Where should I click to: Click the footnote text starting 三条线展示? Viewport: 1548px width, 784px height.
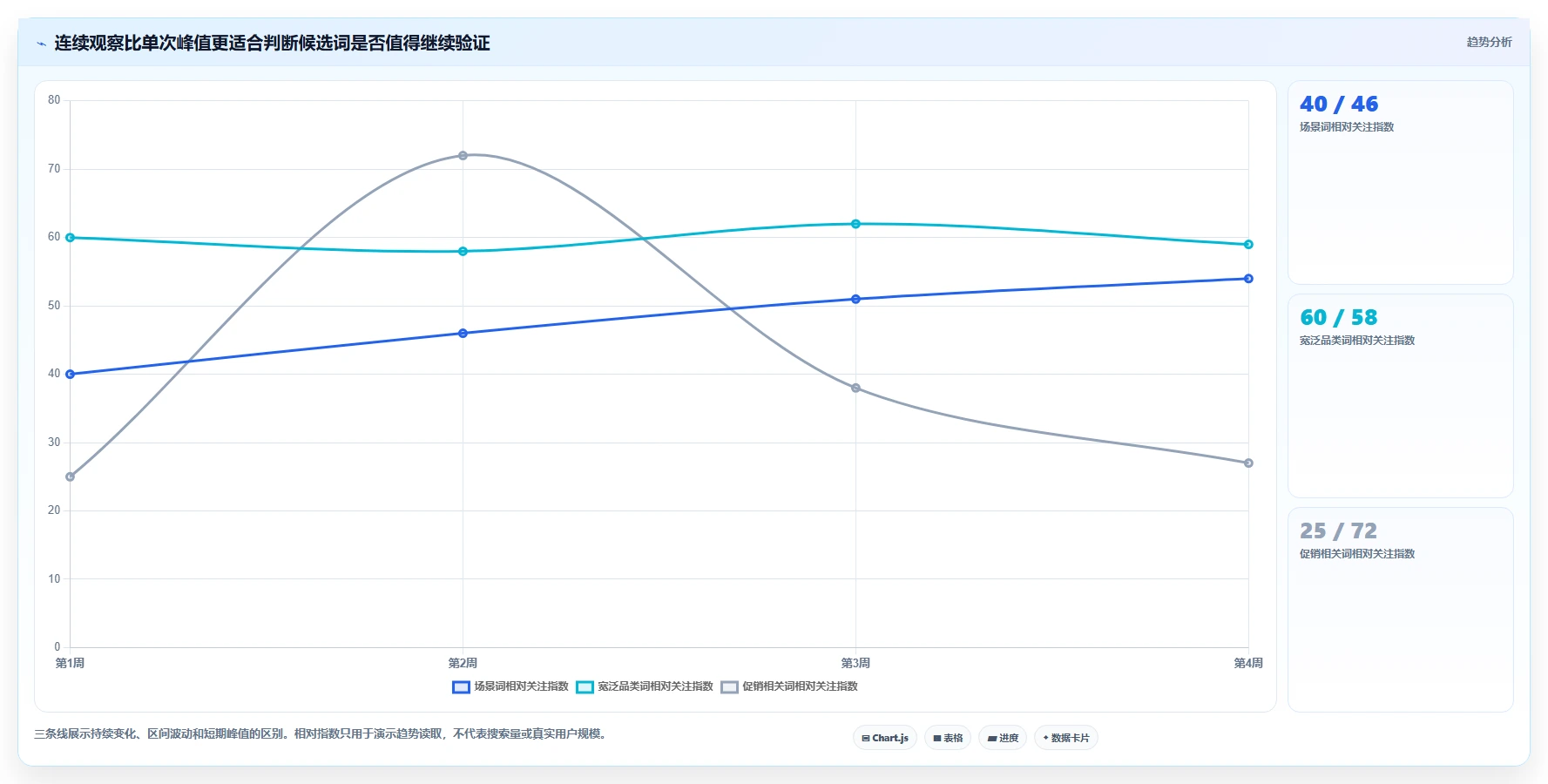[321, 734]
